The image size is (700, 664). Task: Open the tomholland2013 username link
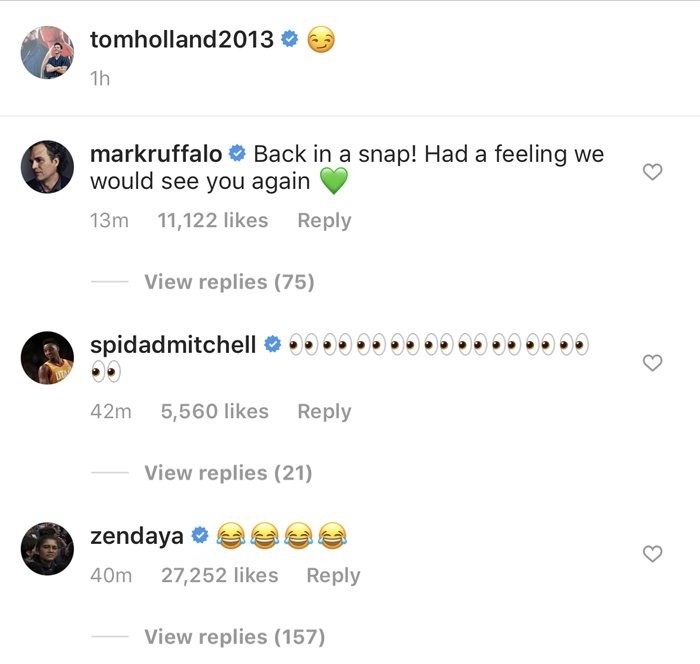tap(182, 39)
